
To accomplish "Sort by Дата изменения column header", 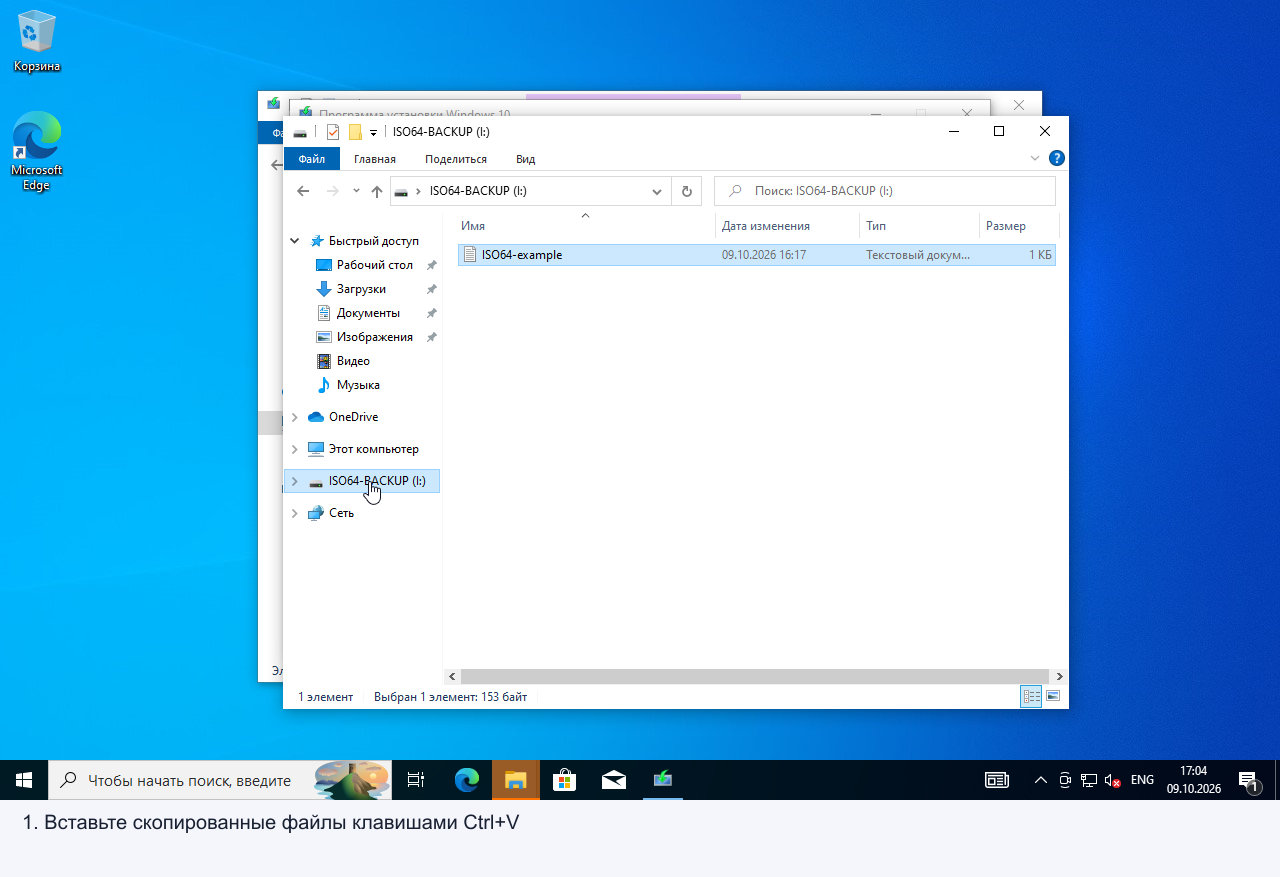I will pyautogui.click(x=787, y=226).
